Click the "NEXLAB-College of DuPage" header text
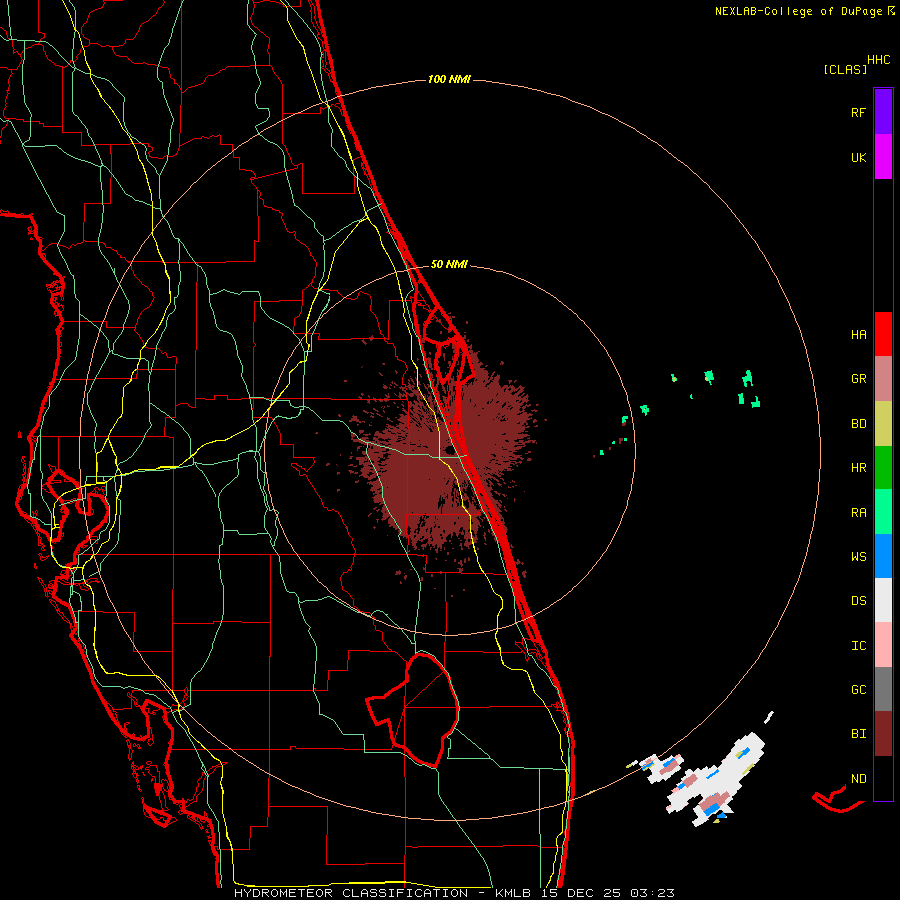Screen dimensions: 900x900 pos(798,11)
